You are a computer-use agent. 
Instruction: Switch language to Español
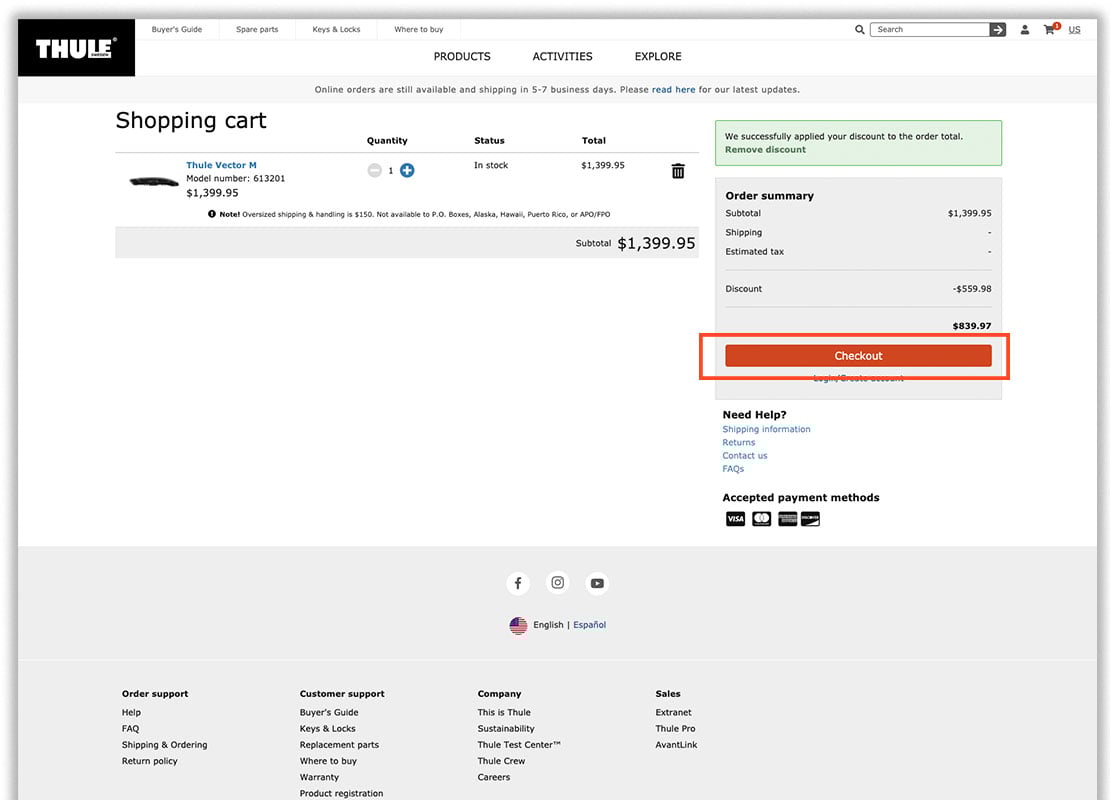(589, 625)
